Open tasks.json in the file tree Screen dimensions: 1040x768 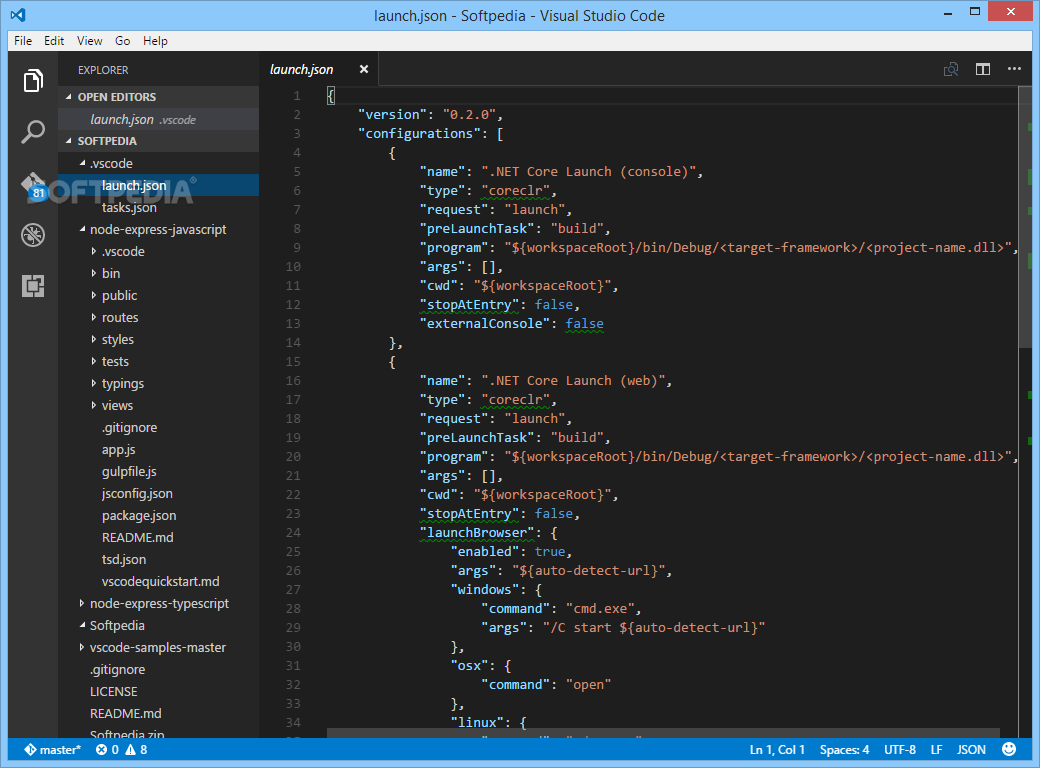click(x=129, y=208)
